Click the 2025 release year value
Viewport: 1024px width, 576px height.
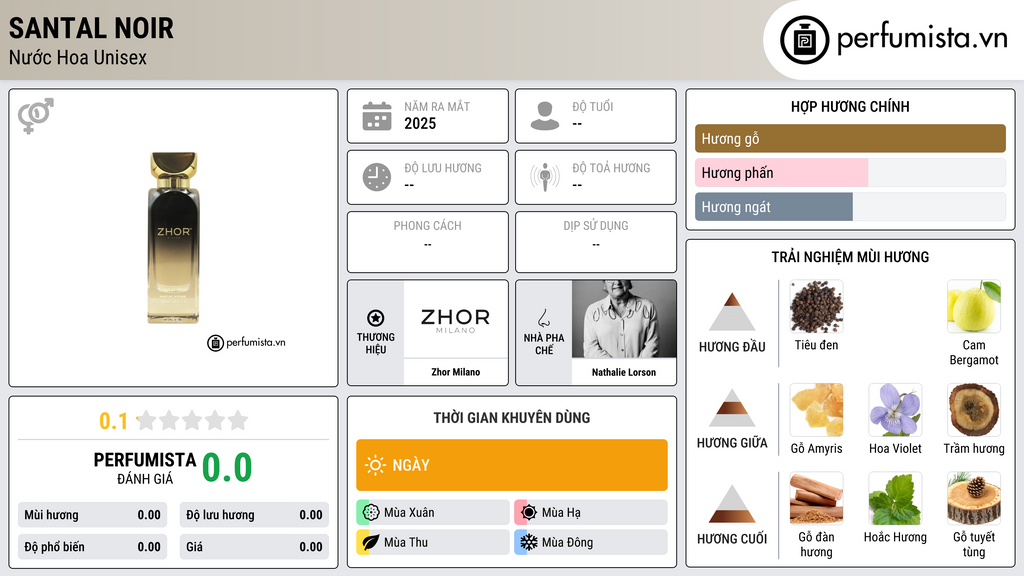click(x=420, y=123)
